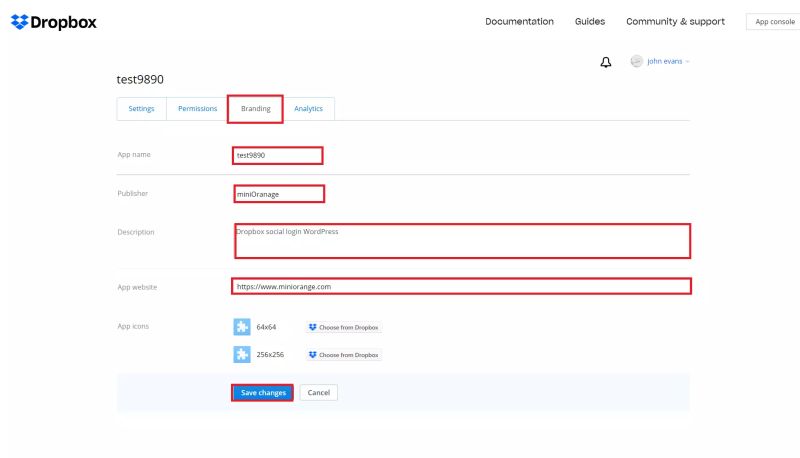This screenshot has height=458, width=800.
Task: Click the Publisher label
Action: [x=133, y=193]
